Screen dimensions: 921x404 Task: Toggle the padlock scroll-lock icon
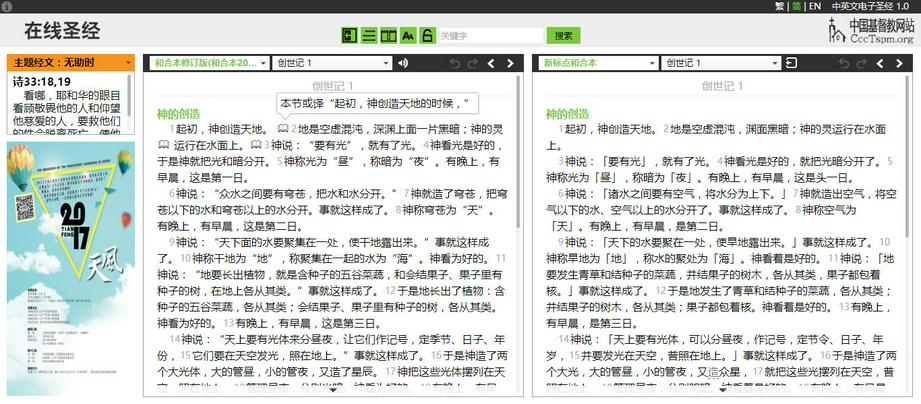tap(427, 36)
